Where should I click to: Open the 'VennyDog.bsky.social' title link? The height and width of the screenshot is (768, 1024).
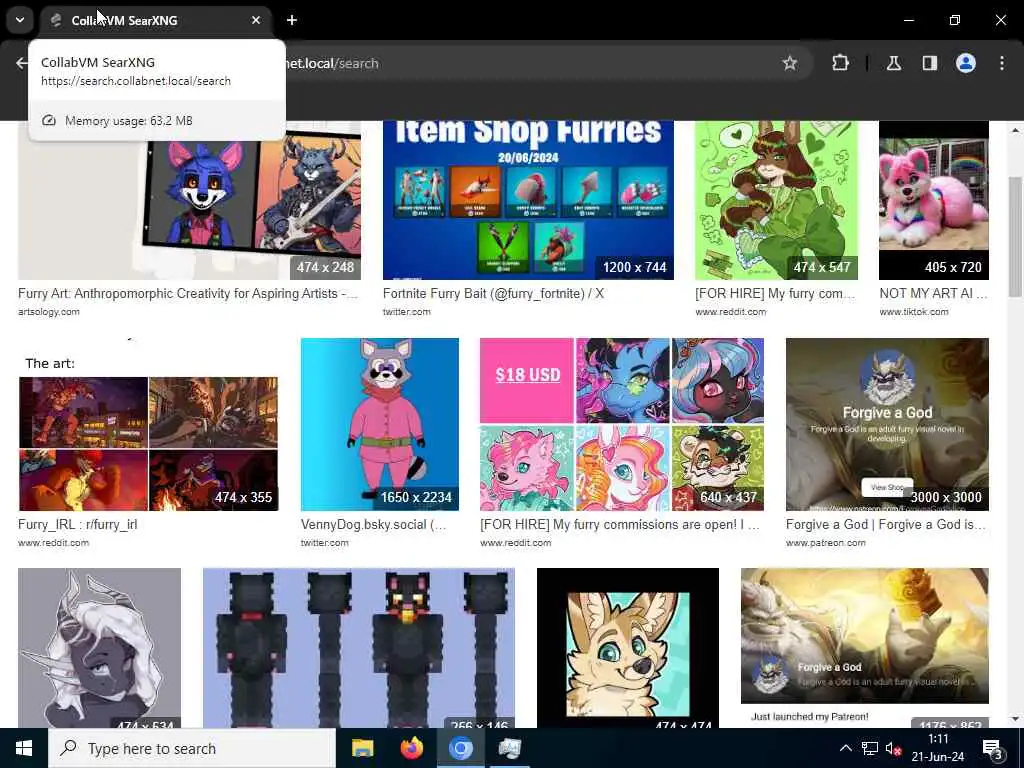(374, 524)
